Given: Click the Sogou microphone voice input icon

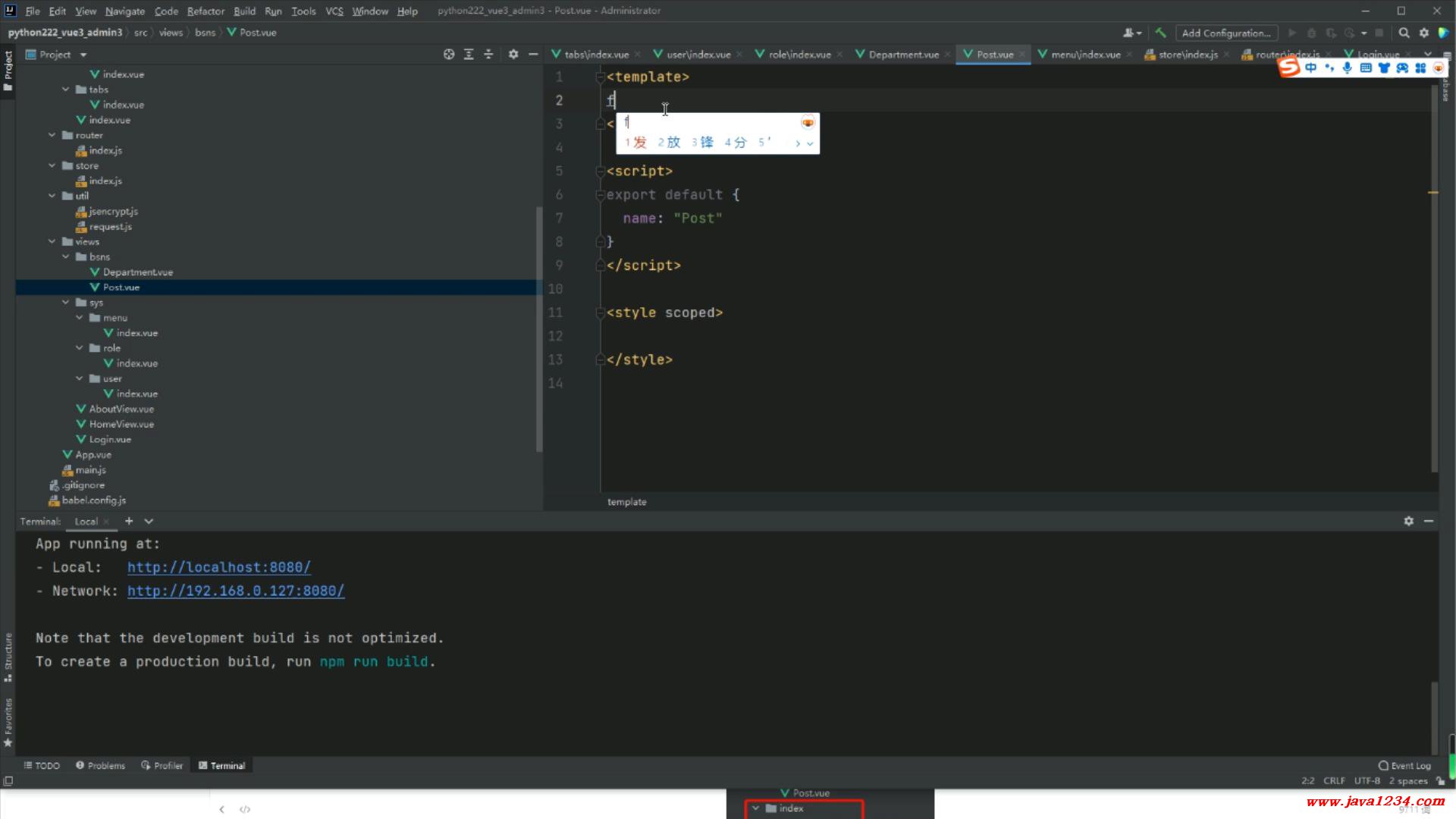Looking at the screenshot, I should [x=1348, y=67].
